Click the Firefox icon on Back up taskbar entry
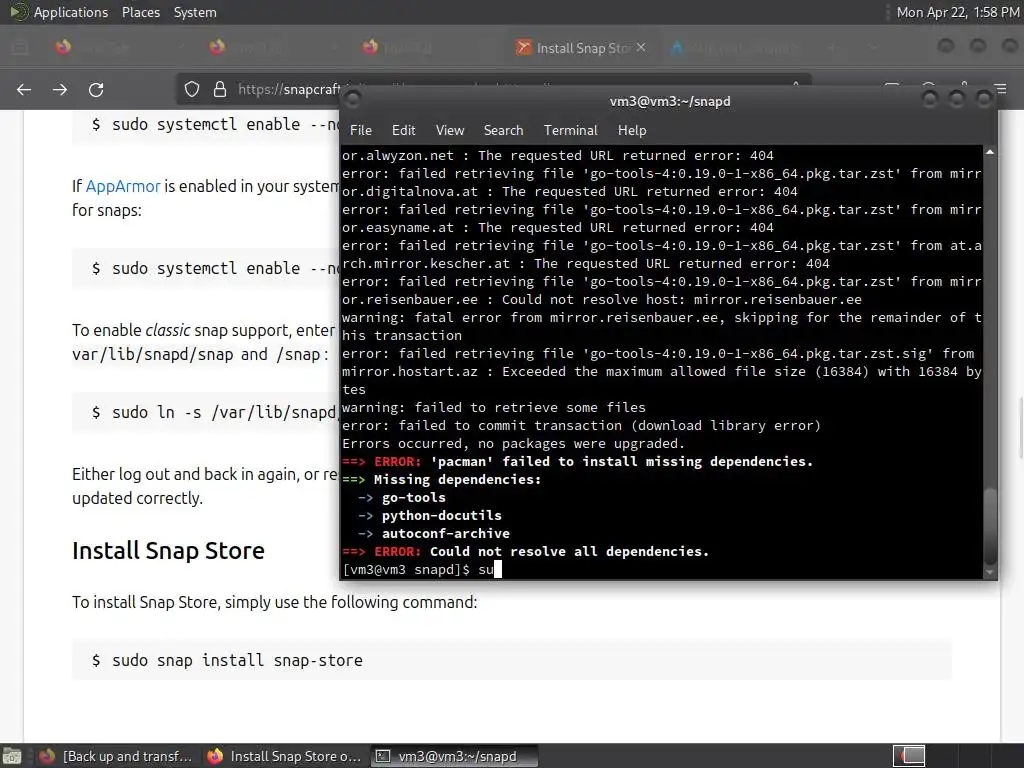This screenshot has width=1024, height=768. [47, 756]
